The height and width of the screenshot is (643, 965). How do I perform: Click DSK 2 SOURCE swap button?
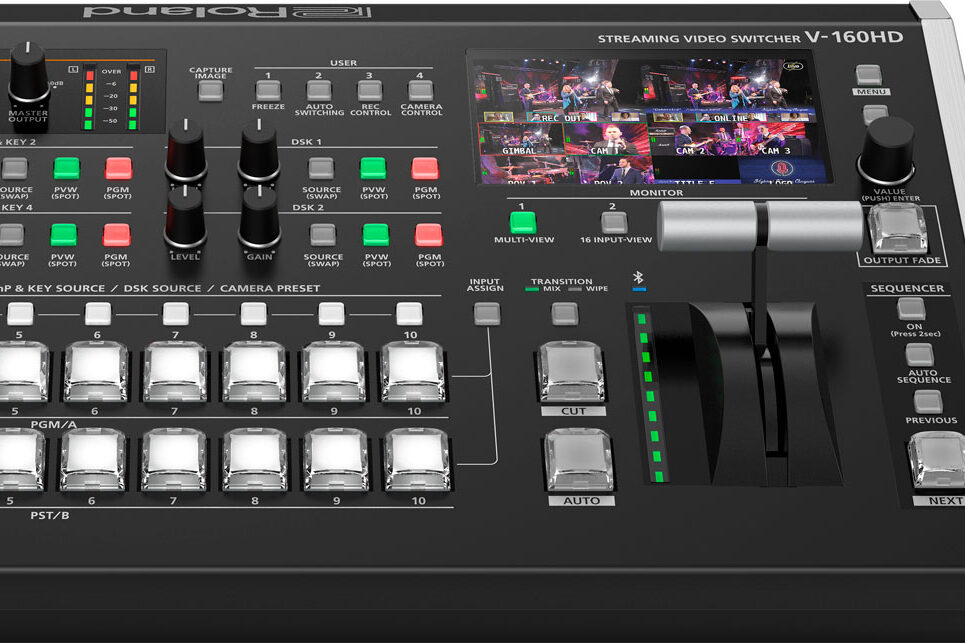[323, 235]
